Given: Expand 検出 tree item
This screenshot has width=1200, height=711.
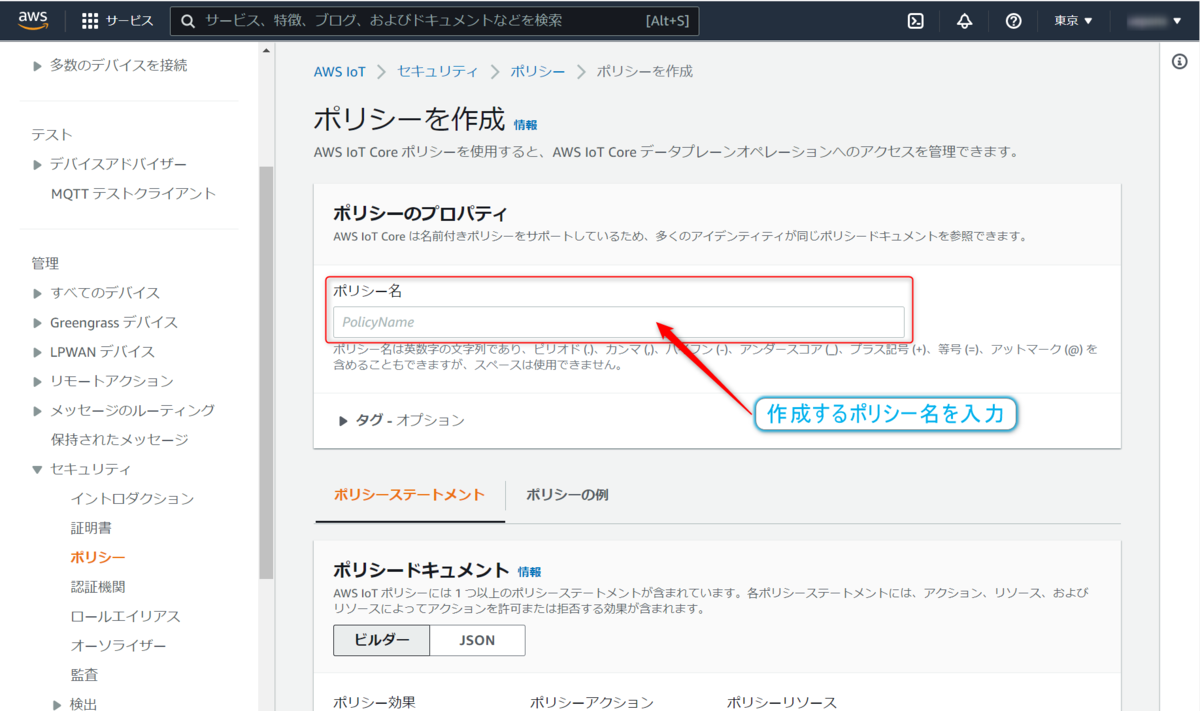Looking at the screenshot, I should (57, 704).
